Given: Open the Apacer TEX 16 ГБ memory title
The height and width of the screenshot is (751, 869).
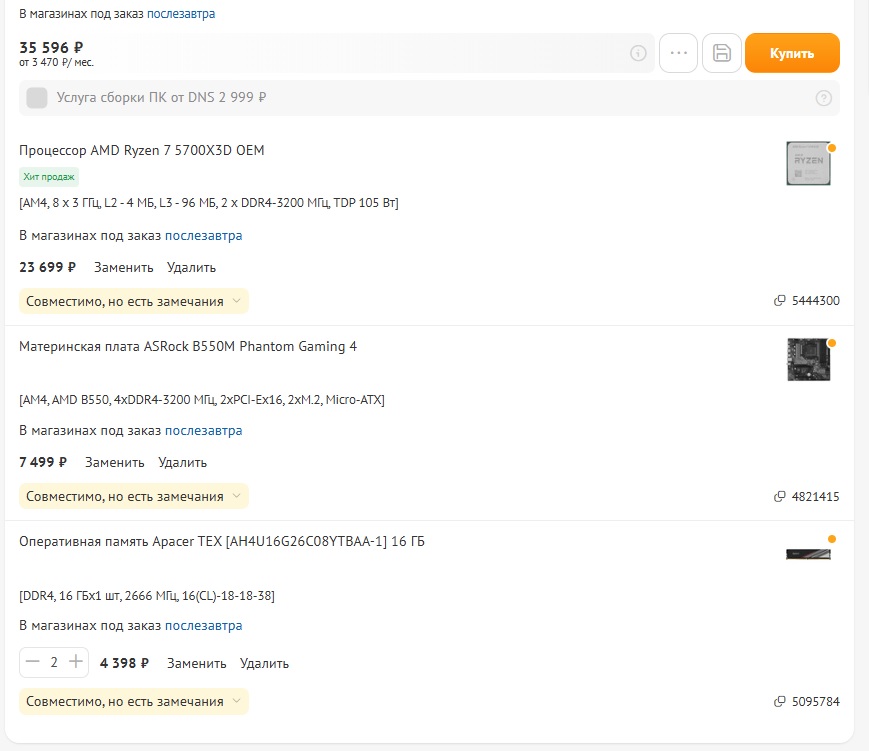Looking at the screenshot, I should (222, 541).
